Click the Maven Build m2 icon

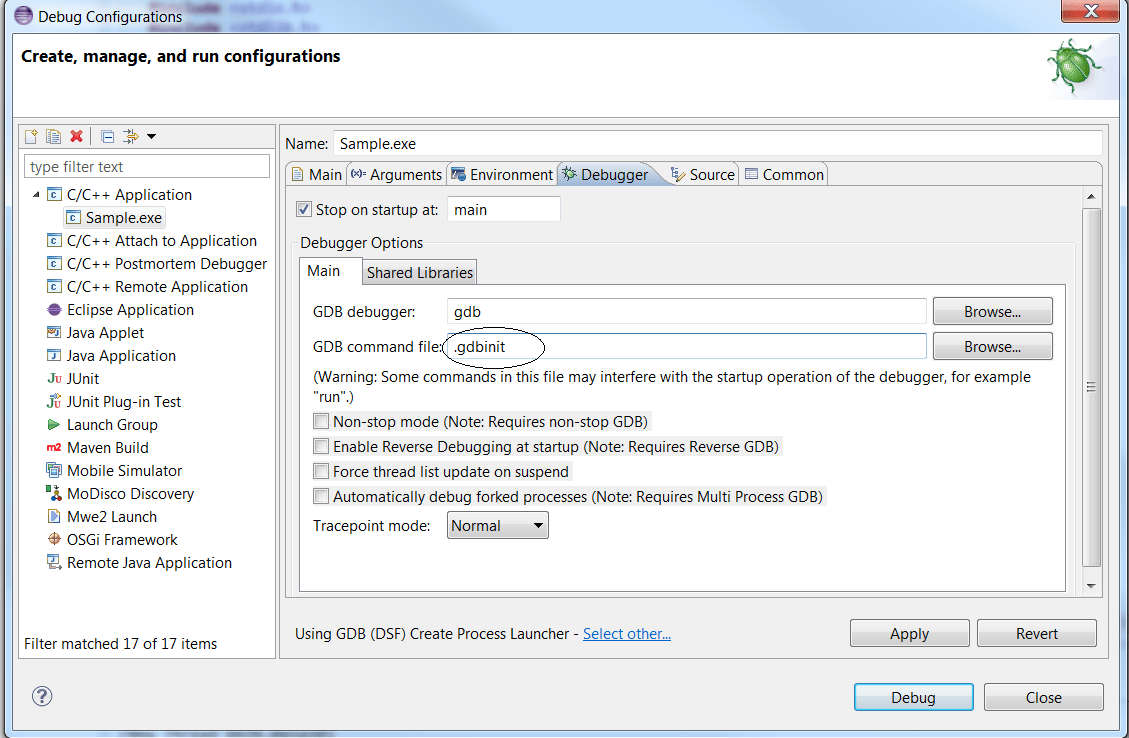[x=54, y=448]
